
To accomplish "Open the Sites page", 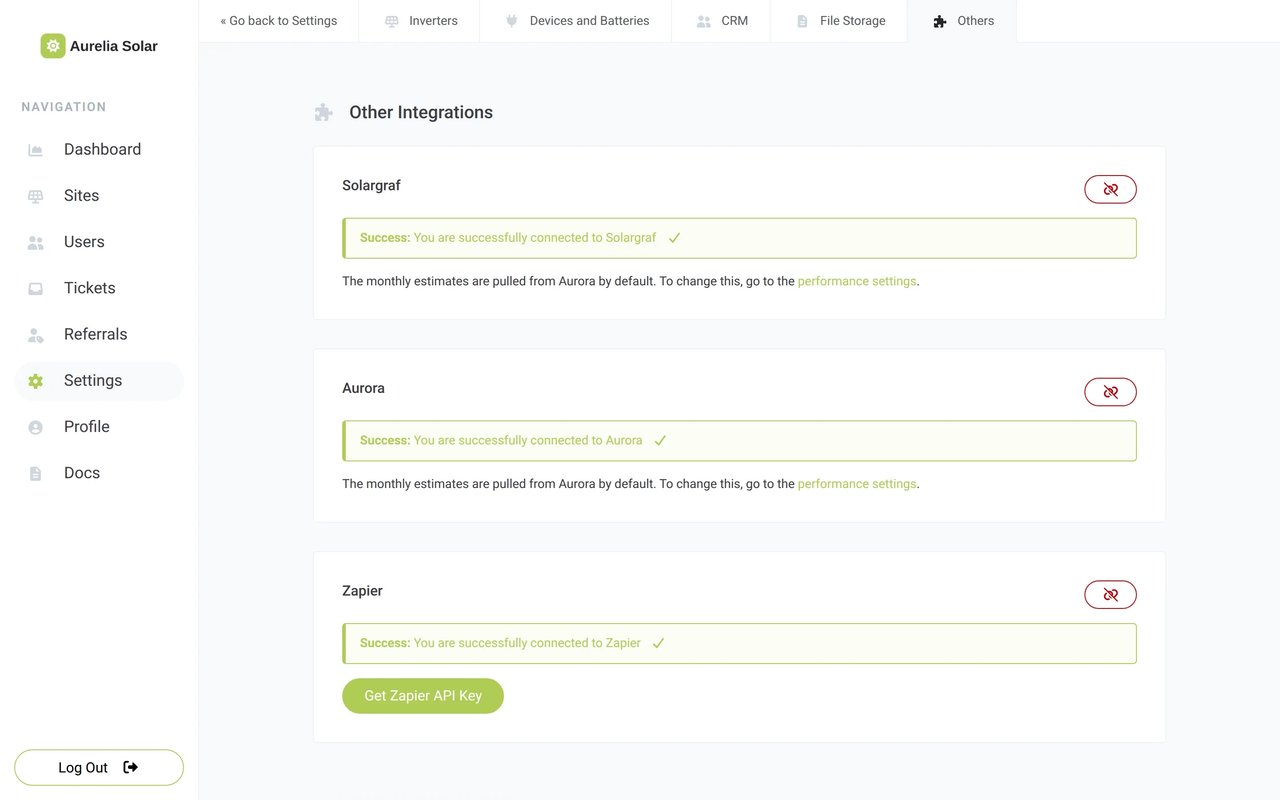I will coord(99,196).
